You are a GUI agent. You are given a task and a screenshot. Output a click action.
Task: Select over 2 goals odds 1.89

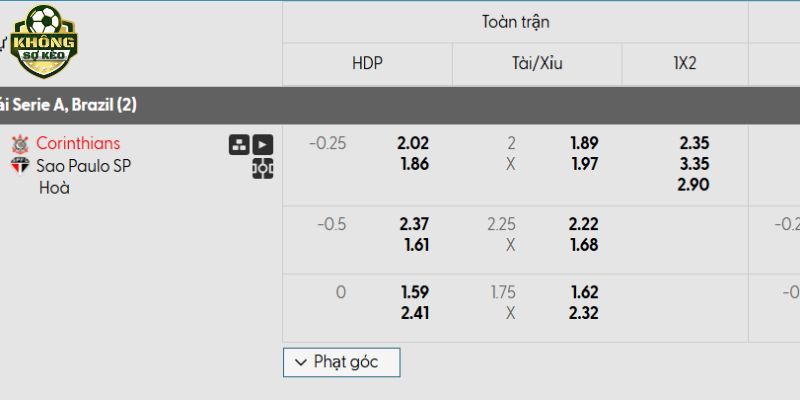[584, 143]
